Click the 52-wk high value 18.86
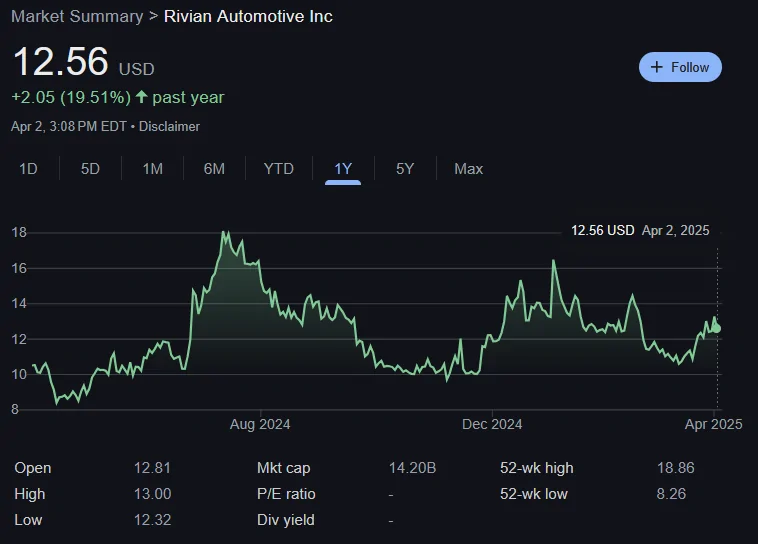 675,468
